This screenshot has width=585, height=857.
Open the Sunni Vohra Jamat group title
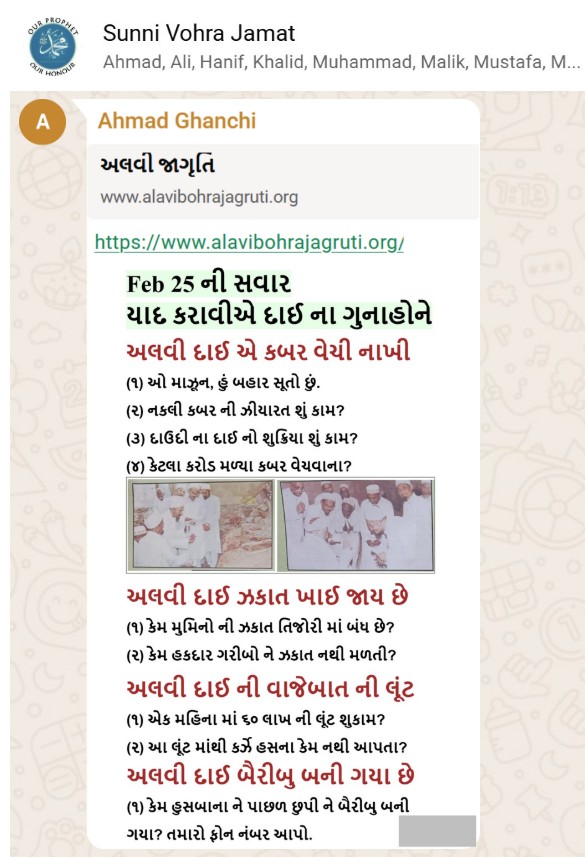(198, 33)
